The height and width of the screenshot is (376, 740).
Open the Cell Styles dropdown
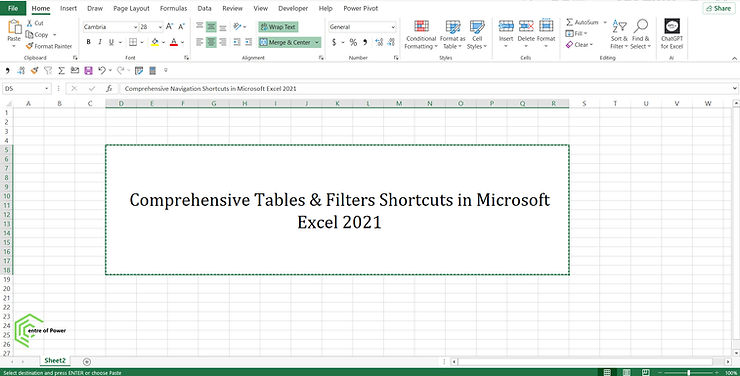[x=477, y=34]
